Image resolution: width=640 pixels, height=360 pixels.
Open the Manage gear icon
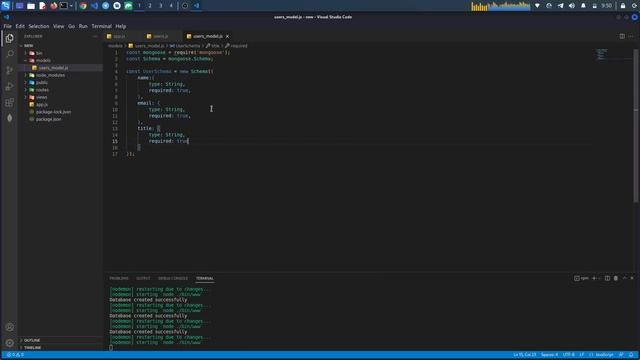coord(9,343)
